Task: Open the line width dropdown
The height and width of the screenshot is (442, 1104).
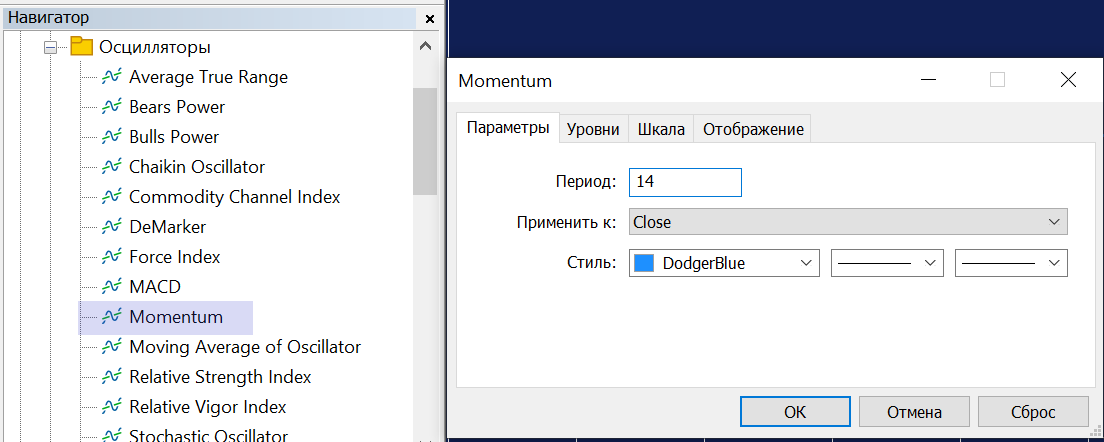Action: pos(1011,263)
